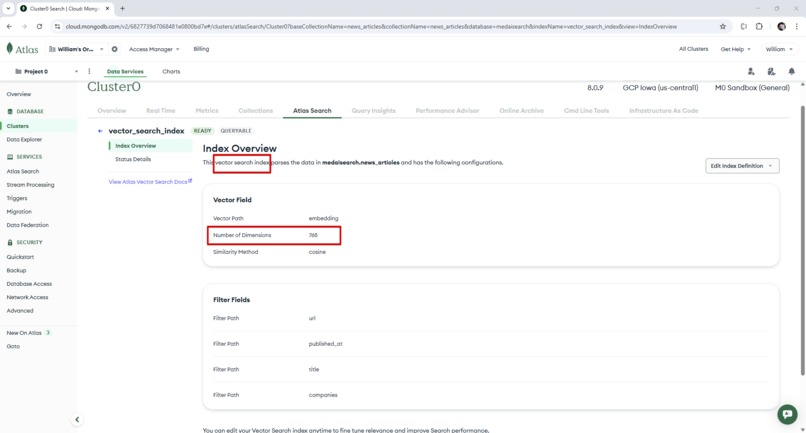Go back using arrow beside vector_search_index
Image resolution: width=806 pixels, height=433 pixels.
point(100,131)
